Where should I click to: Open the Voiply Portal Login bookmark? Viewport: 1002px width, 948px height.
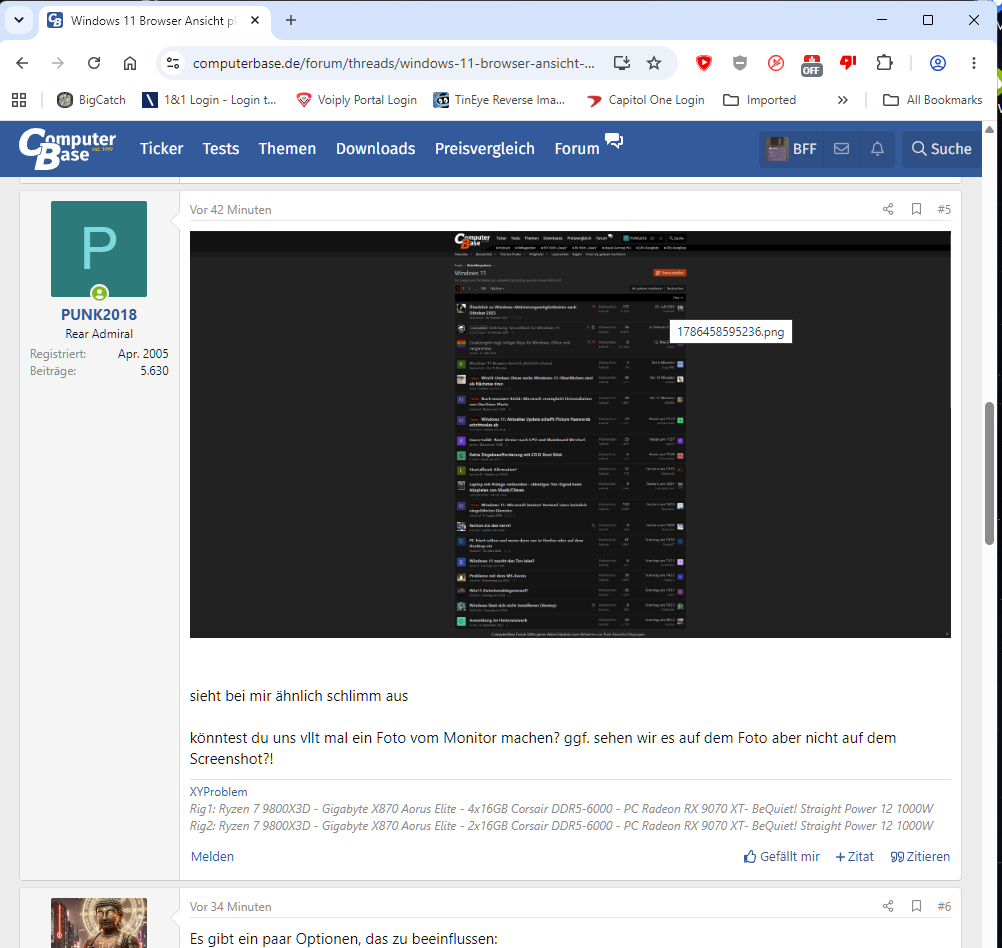[357, 100]
